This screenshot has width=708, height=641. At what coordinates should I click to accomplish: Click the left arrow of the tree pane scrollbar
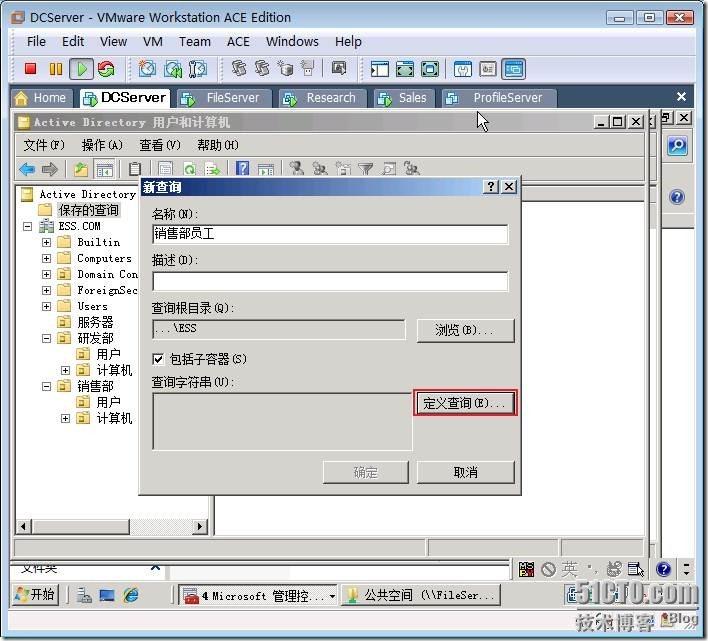[x=24, y=526]
